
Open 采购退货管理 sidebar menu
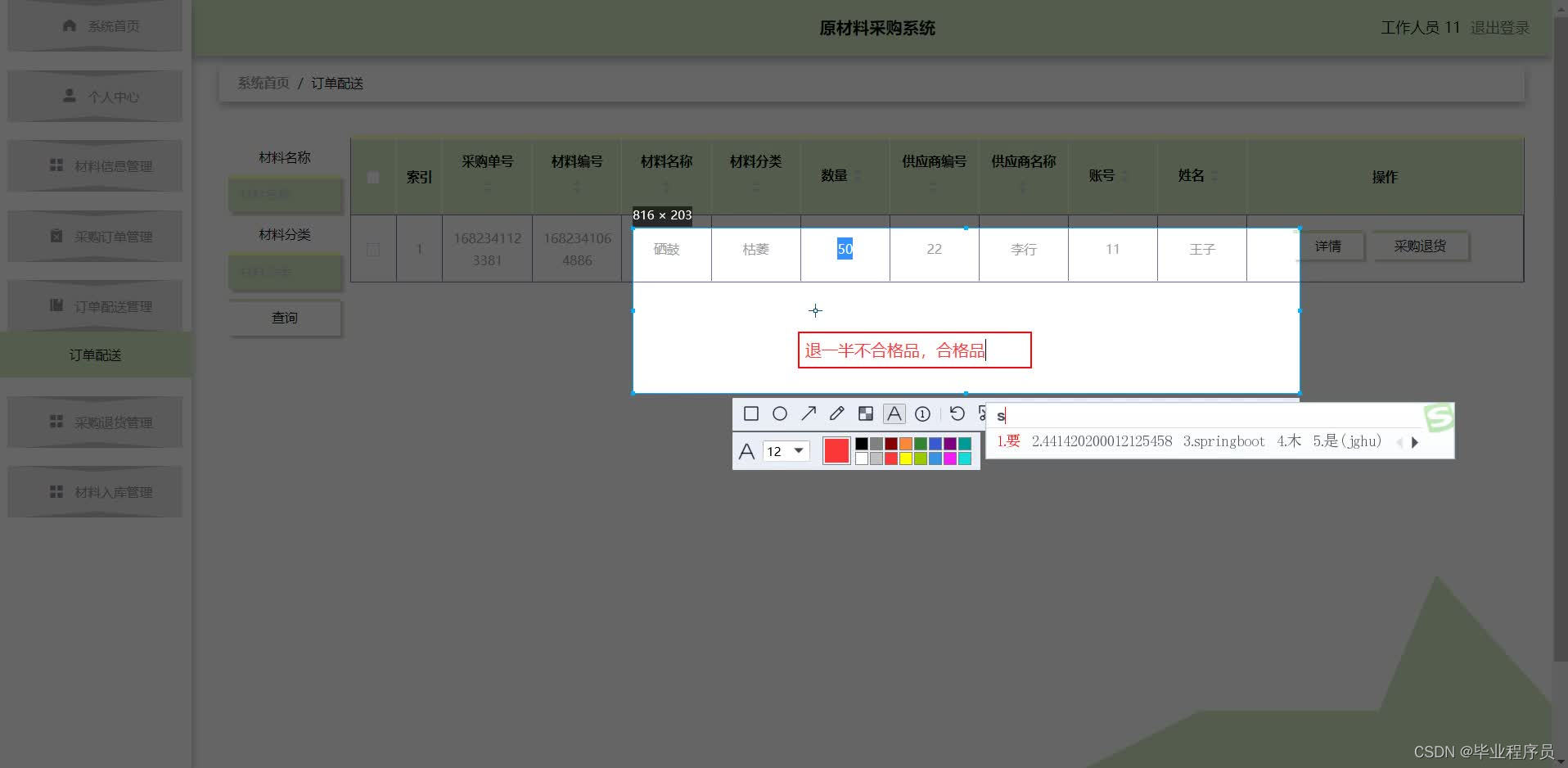click(x=95, y=422)
